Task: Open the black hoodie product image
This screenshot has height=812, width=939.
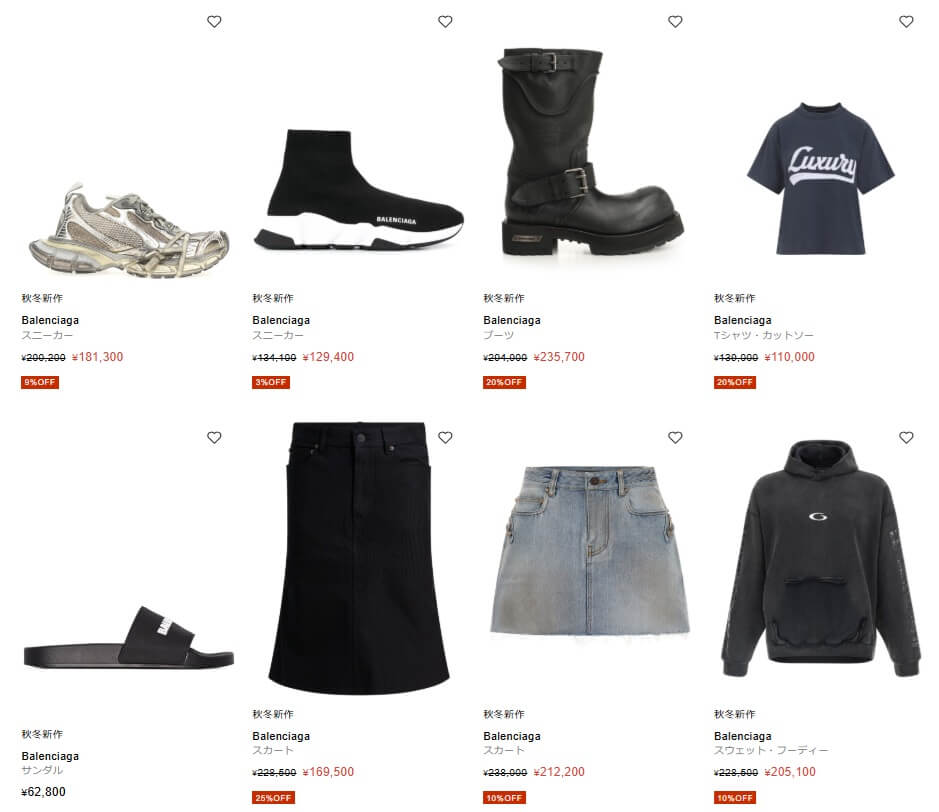Action: point(820,559)
